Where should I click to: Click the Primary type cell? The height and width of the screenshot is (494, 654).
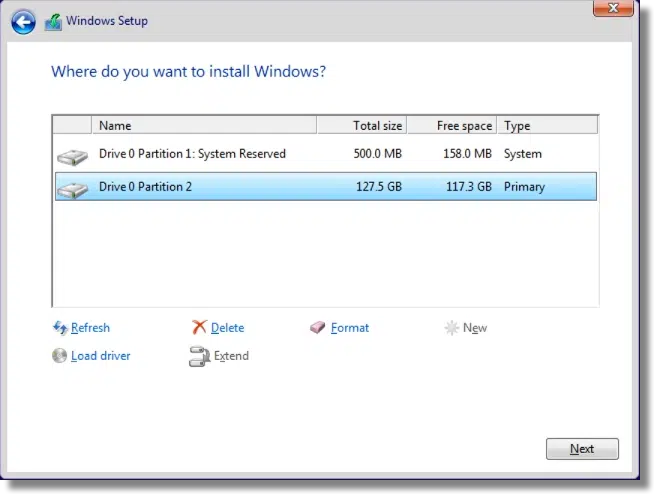pos(524,187)
